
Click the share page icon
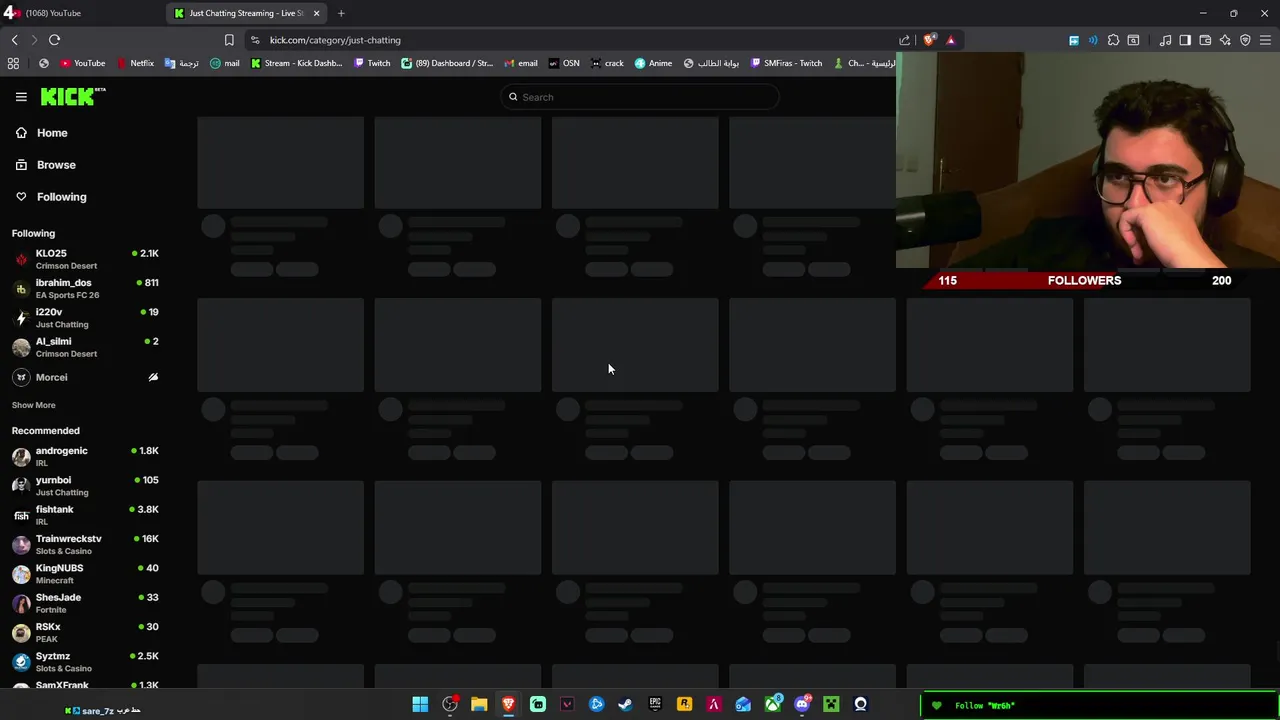coord(905,40)
